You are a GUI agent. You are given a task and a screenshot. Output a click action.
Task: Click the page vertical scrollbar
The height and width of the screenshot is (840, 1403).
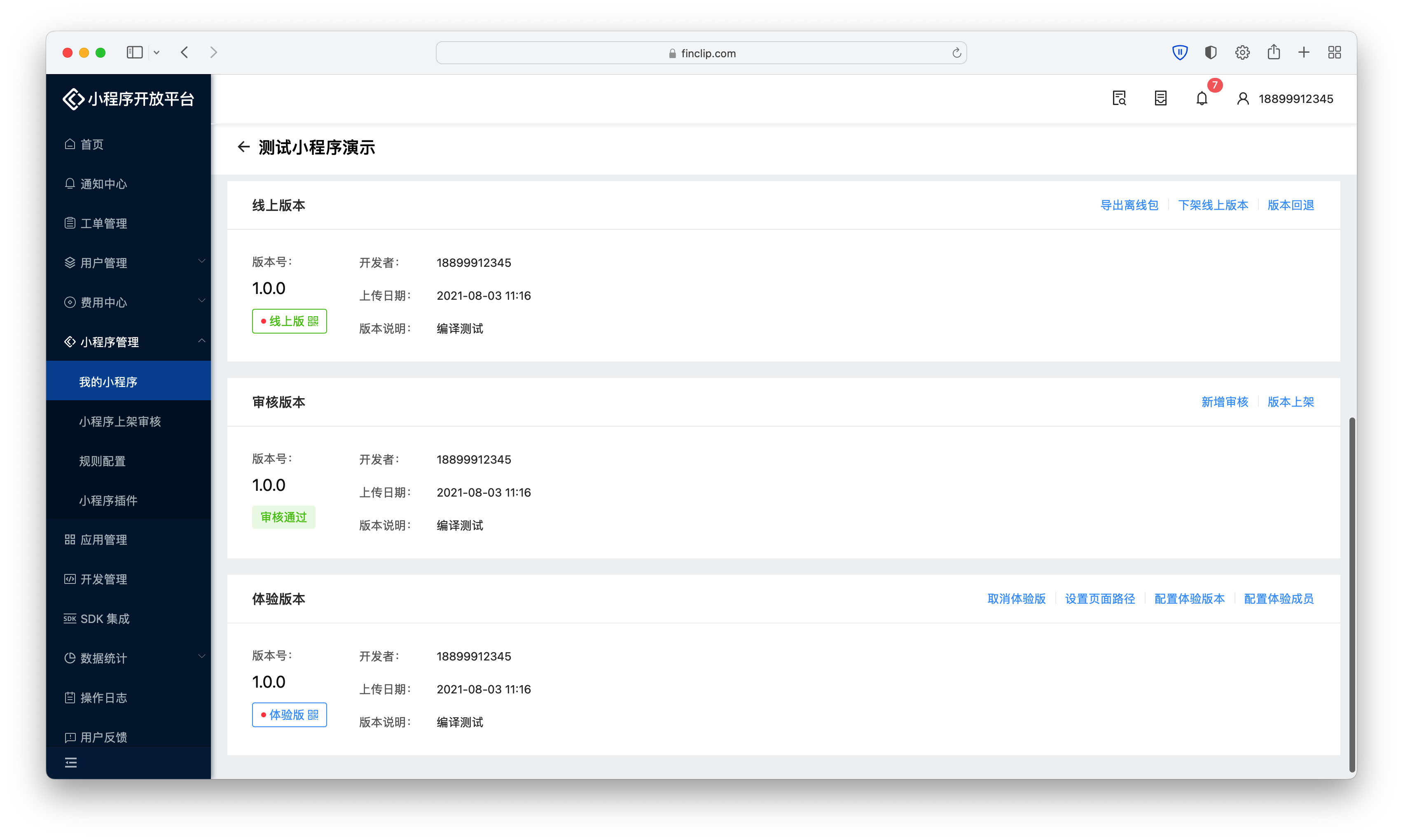click(x=1352, y=594)
